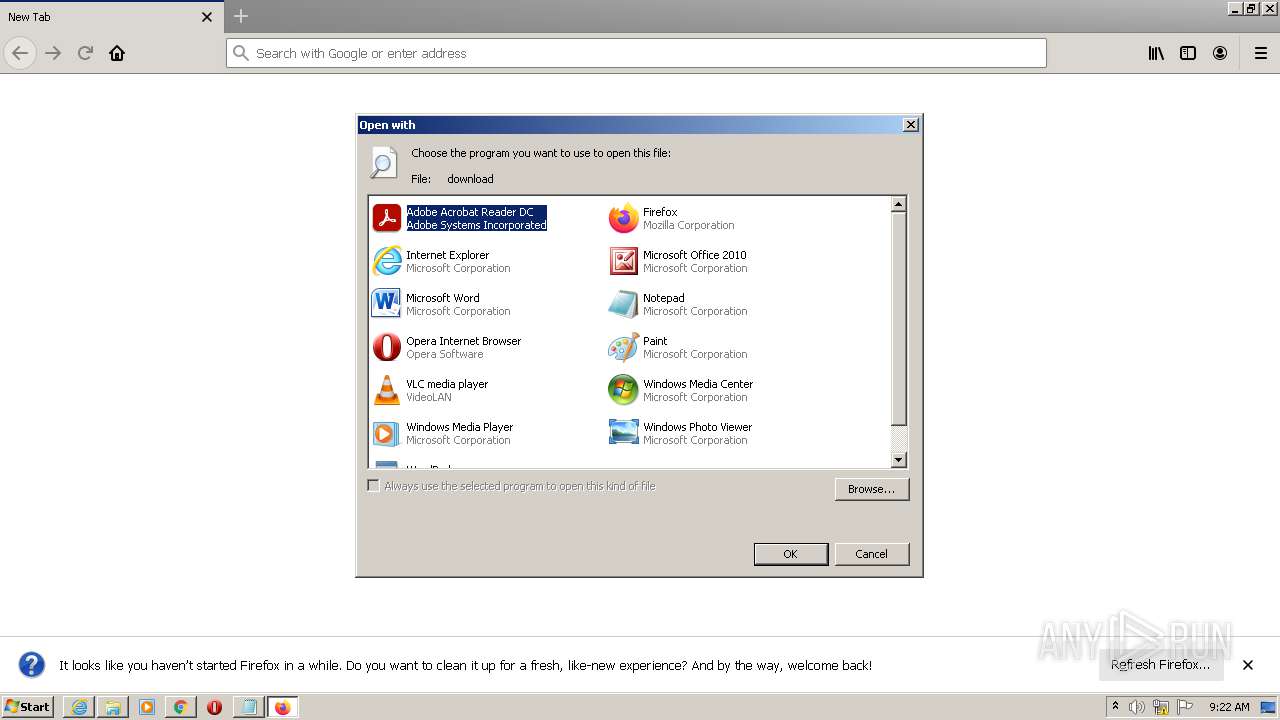Click the 'Opera Software' label
This screenshot has width=1280, height=720.
(x=444, y=354)
